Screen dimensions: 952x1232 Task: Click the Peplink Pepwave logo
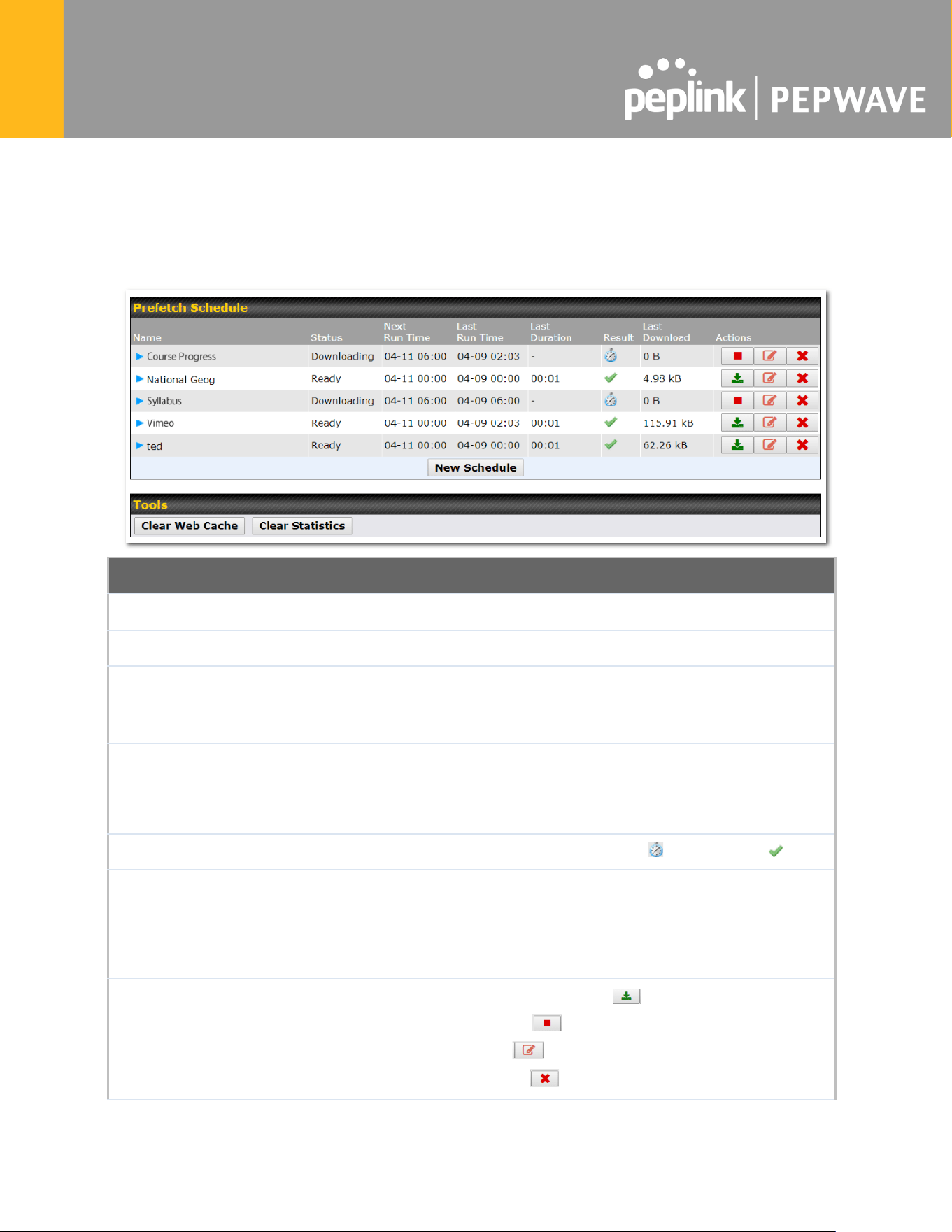coord(775,90)
